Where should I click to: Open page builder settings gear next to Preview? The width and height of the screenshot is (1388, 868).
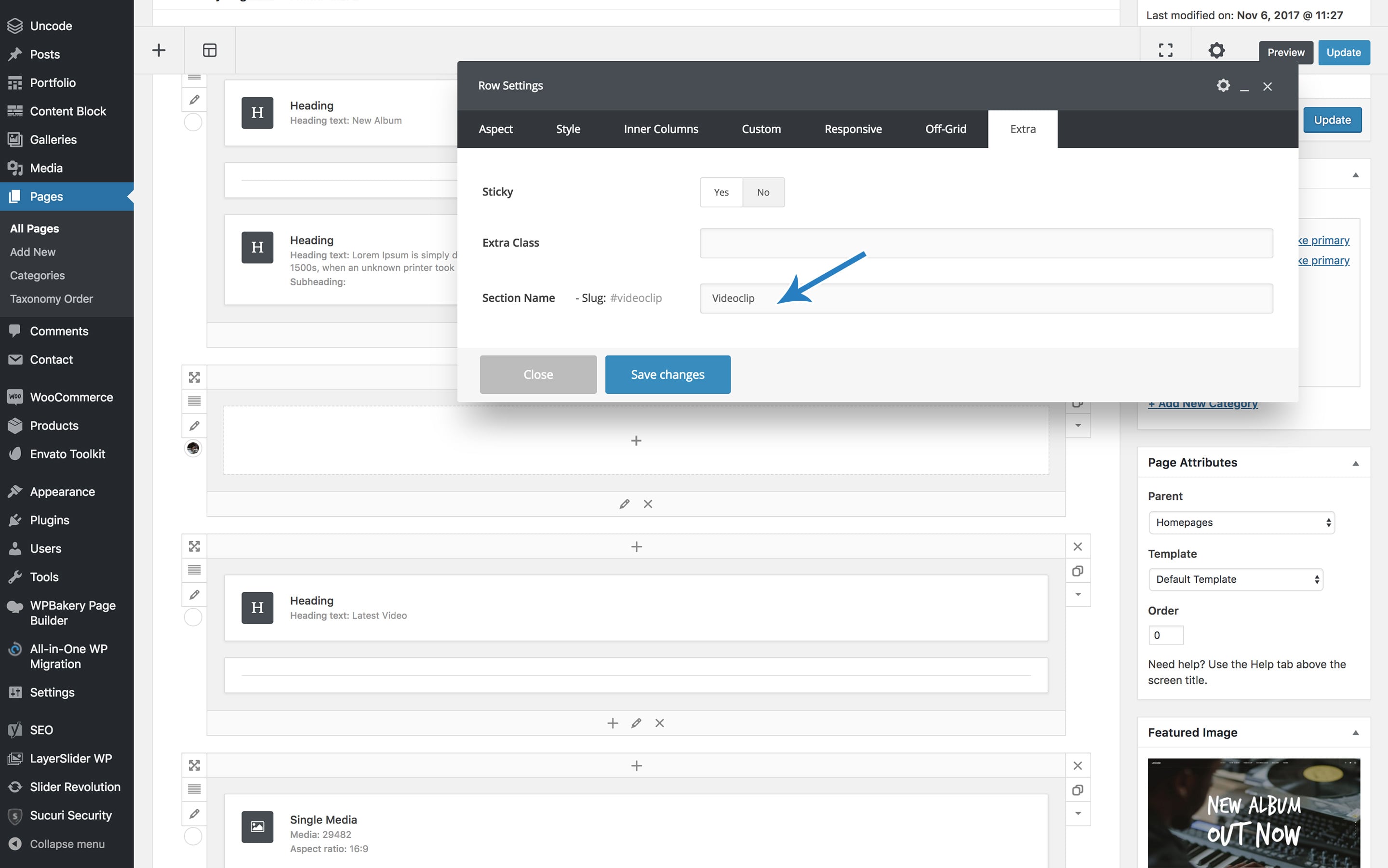(x=1216, y=51)
